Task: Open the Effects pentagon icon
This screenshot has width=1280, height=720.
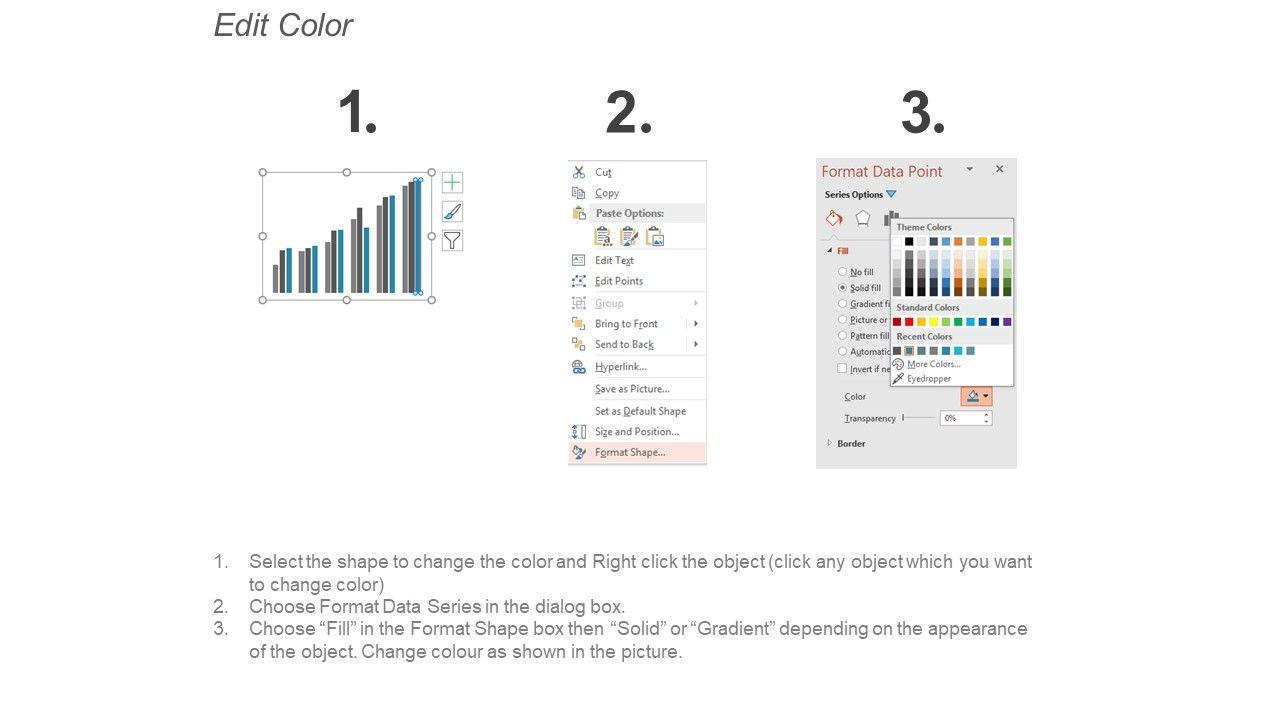Action: point(863,219)
